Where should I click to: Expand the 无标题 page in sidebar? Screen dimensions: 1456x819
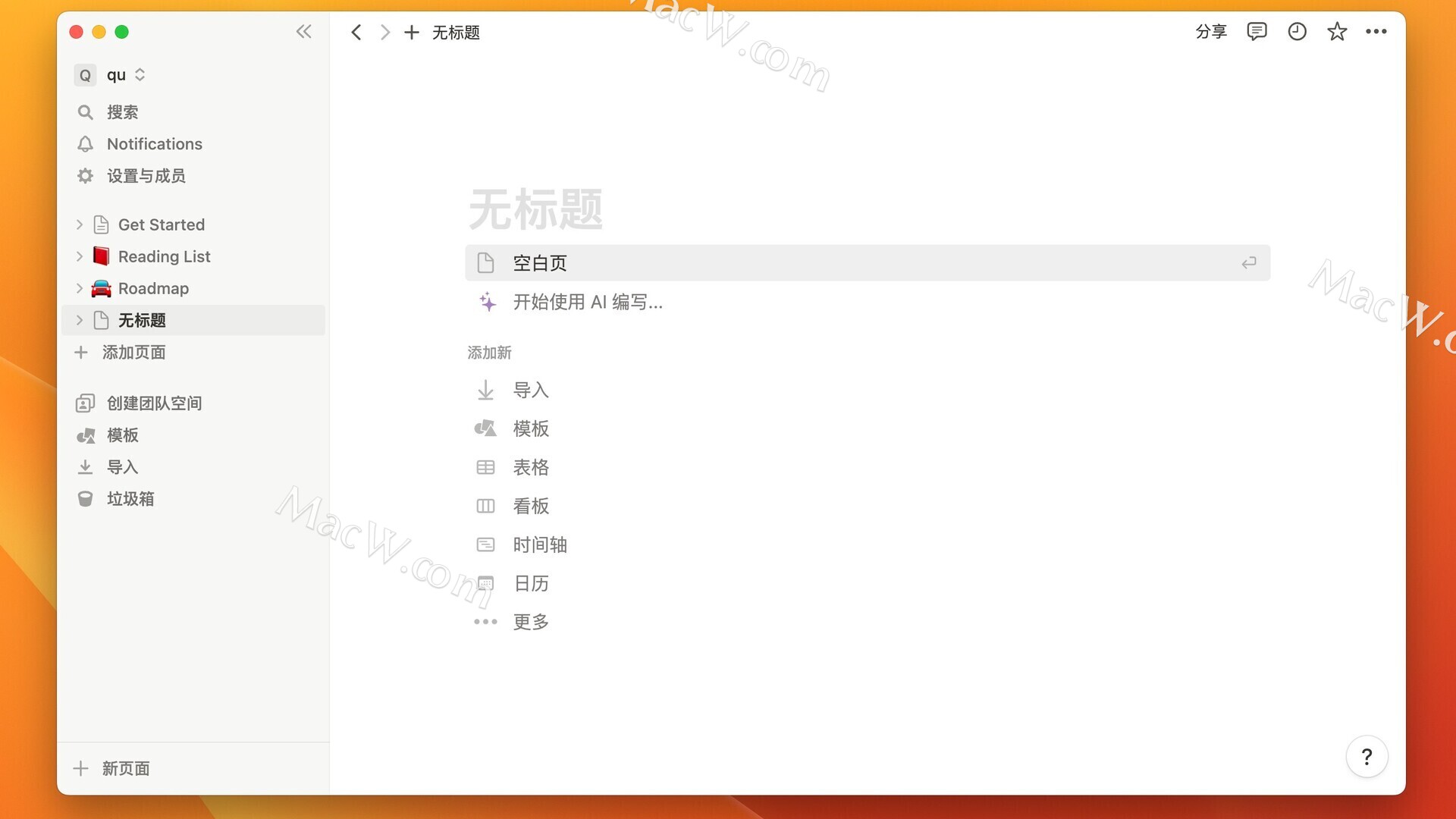79,320
